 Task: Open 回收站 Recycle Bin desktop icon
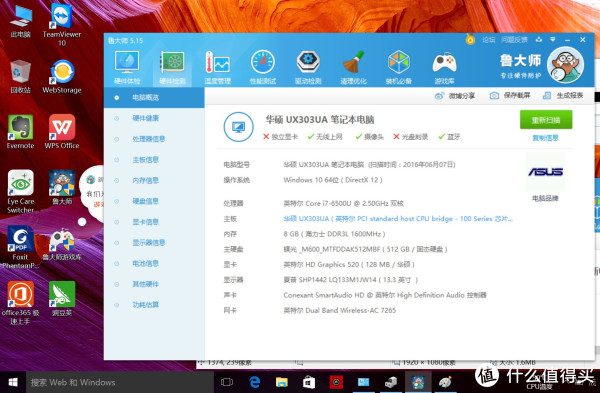pos(21,77)
